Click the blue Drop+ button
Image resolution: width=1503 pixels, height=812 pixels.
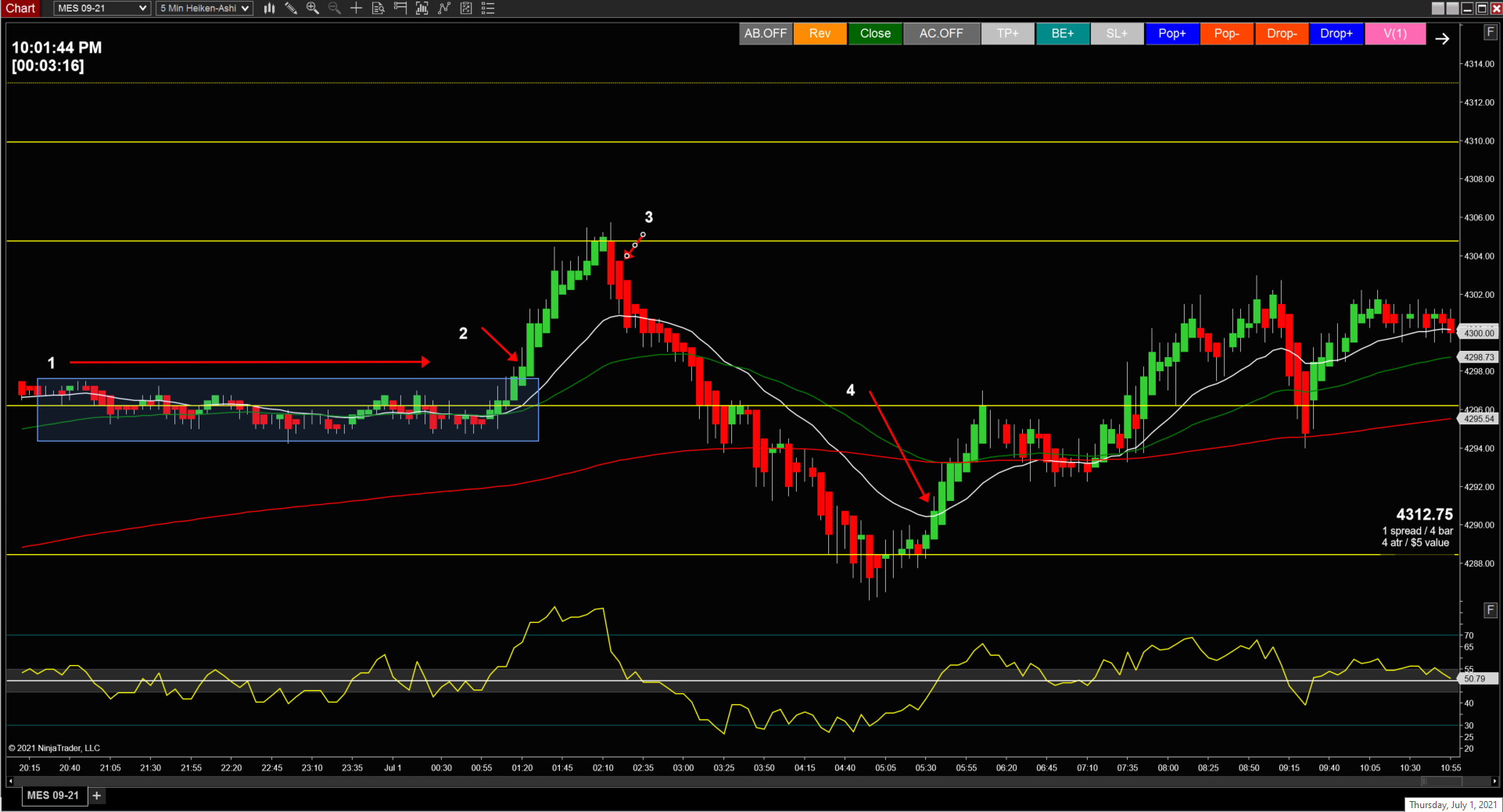1336,34
